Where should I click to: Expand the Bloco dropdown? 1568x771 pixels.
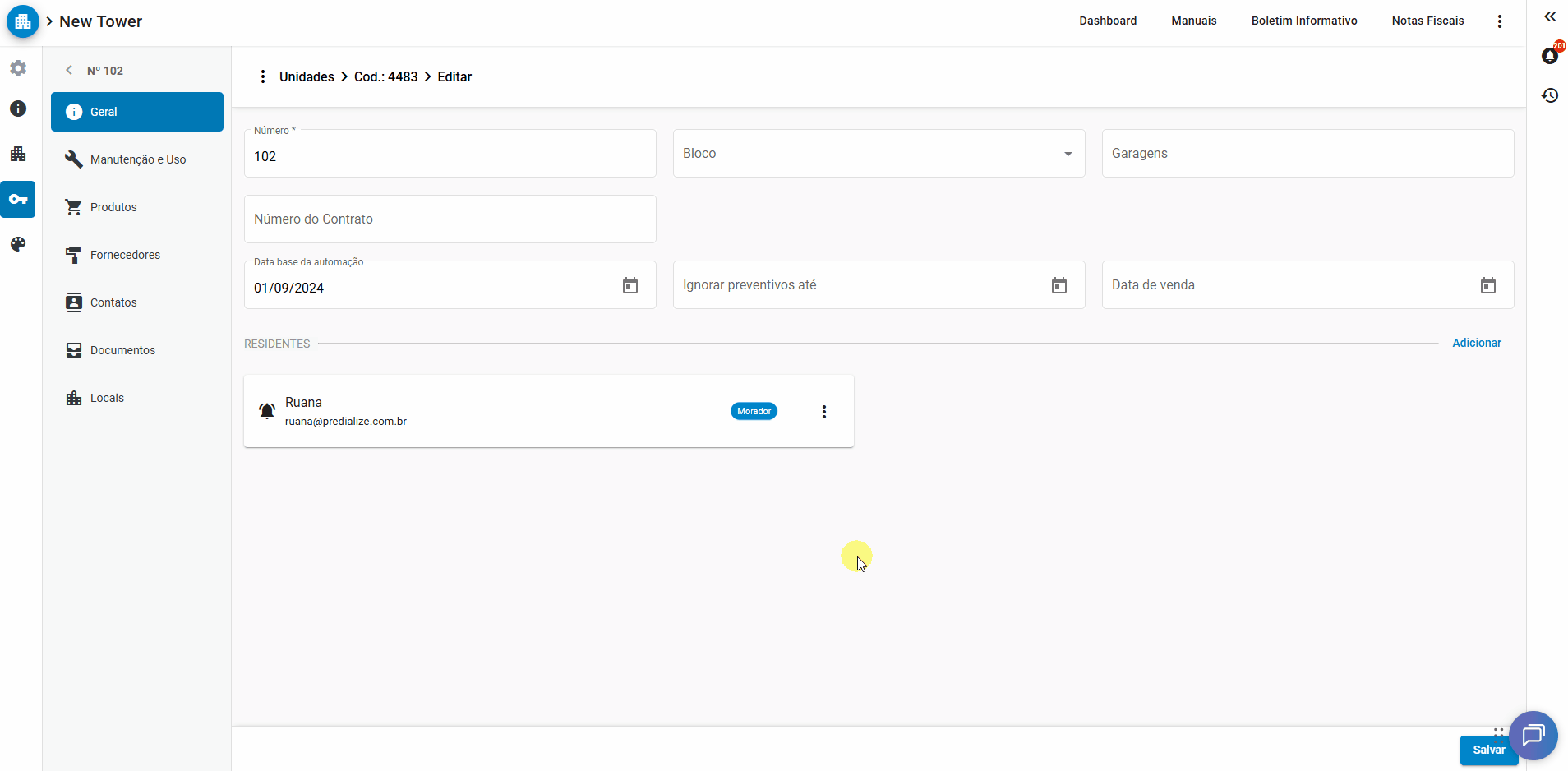click(x=1068, y=154)
